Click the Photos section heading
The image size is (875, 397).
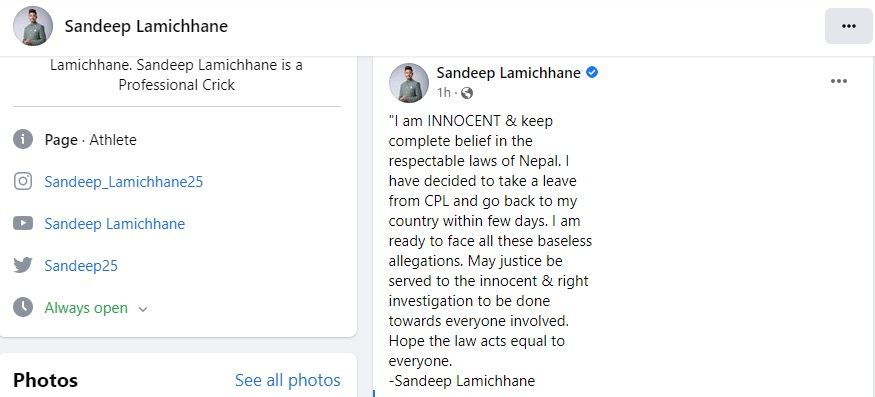(x=45, y=381)
